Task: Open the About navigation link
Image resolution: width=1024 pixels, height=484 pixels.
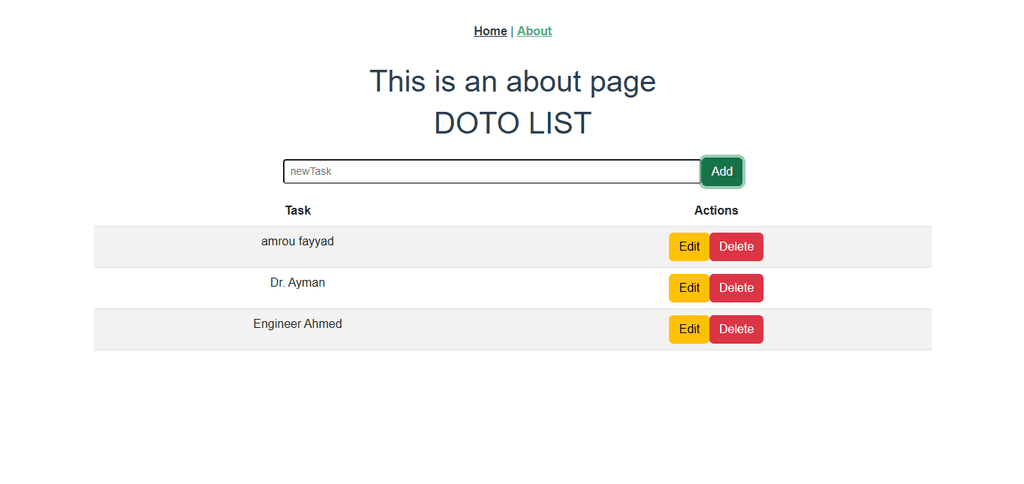Action: pyautogui.click(x=534, y=31)
